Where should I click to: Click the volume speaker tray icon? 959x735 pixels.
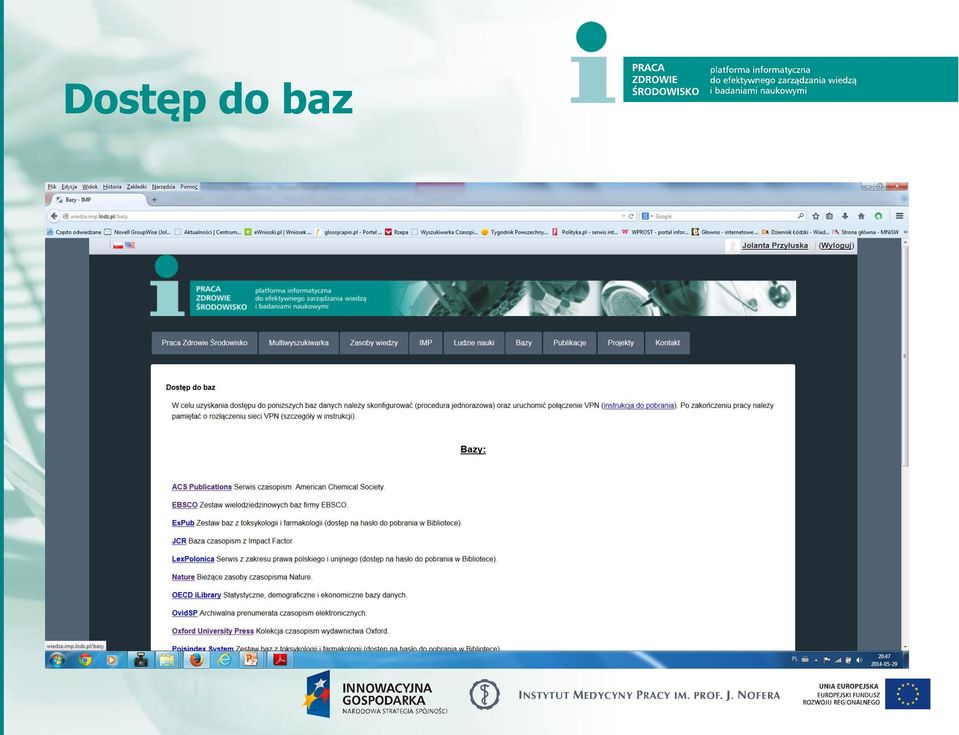[x=859, y=660]
